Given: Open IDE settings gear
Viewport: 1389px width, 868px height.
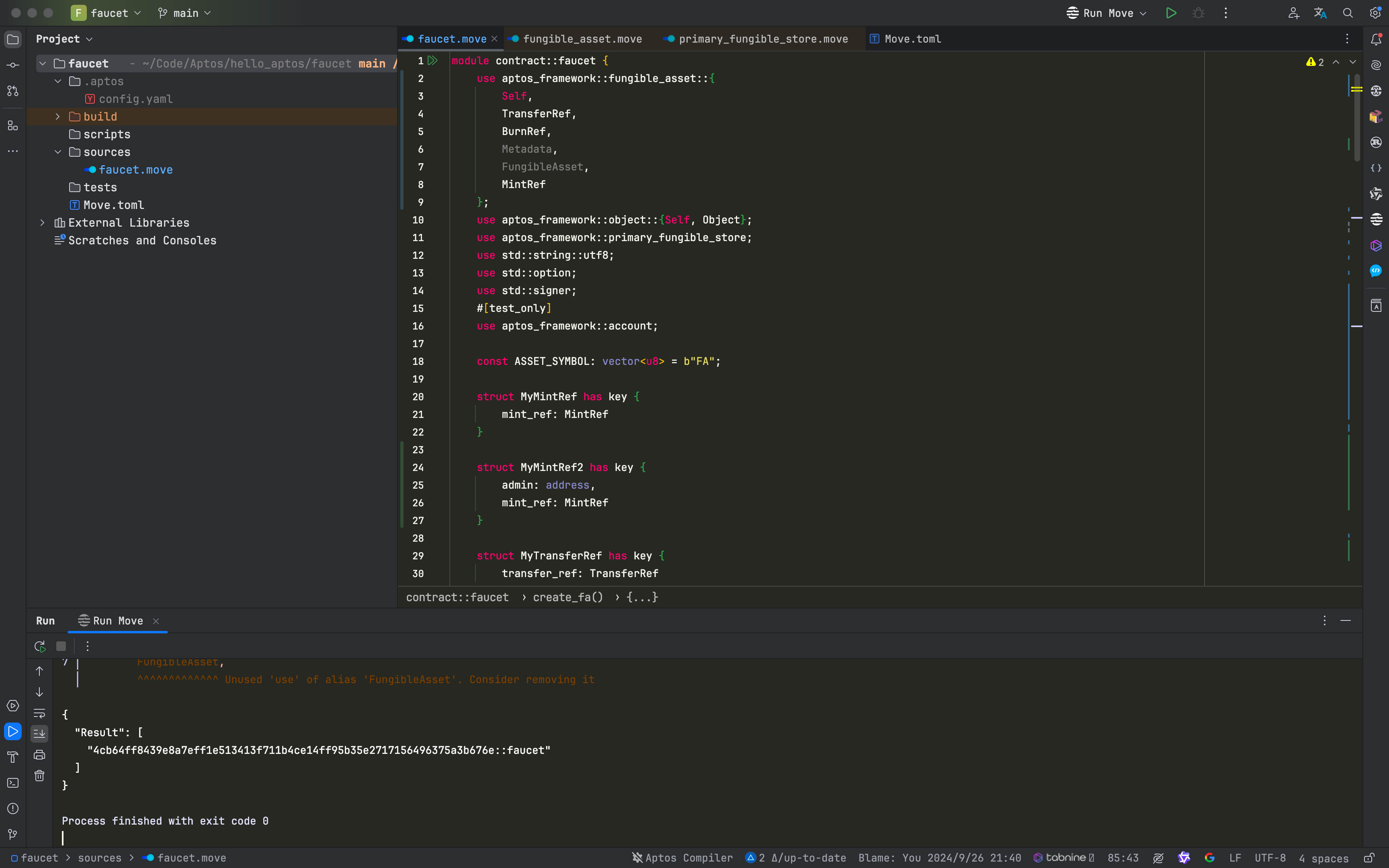Looking at the screenshot, I should 1375,12.
